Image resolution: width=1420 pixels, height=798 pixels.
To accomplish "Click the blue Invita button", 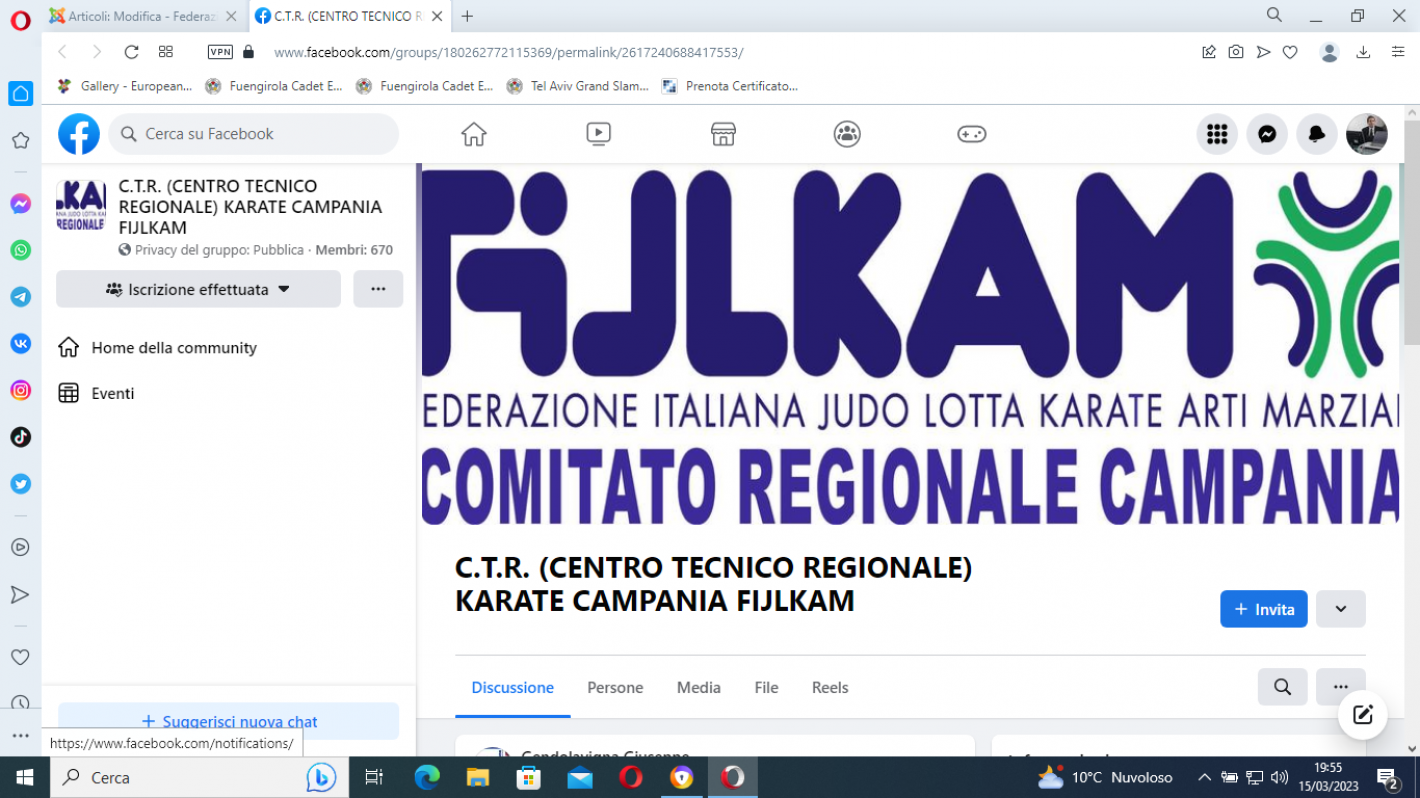I will pos(1264,609).
